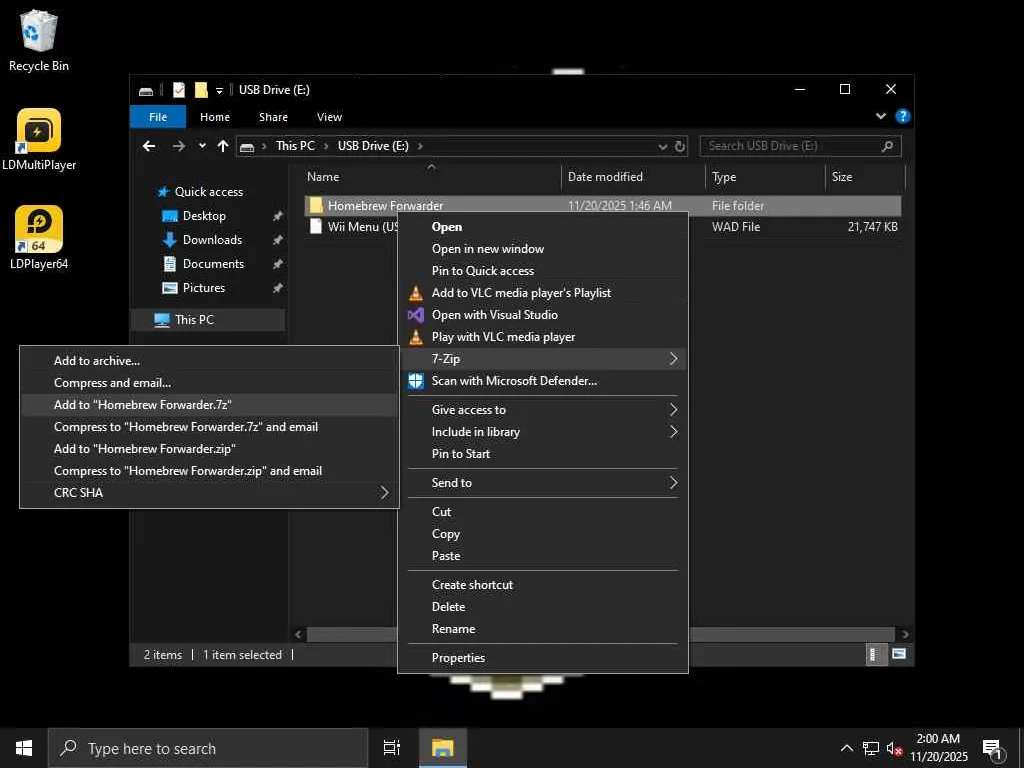Open Documents in navigation pane
This screenshot has width=1024, height=768.
coord(213,264)
